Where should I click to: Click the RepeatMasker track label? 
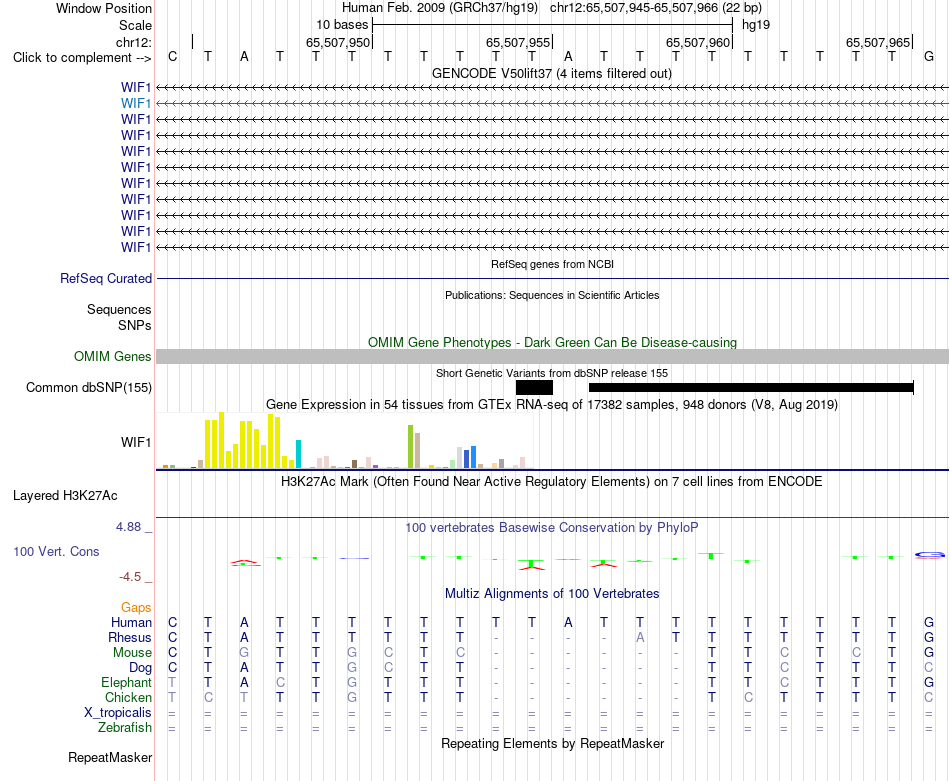click(110, 757)
